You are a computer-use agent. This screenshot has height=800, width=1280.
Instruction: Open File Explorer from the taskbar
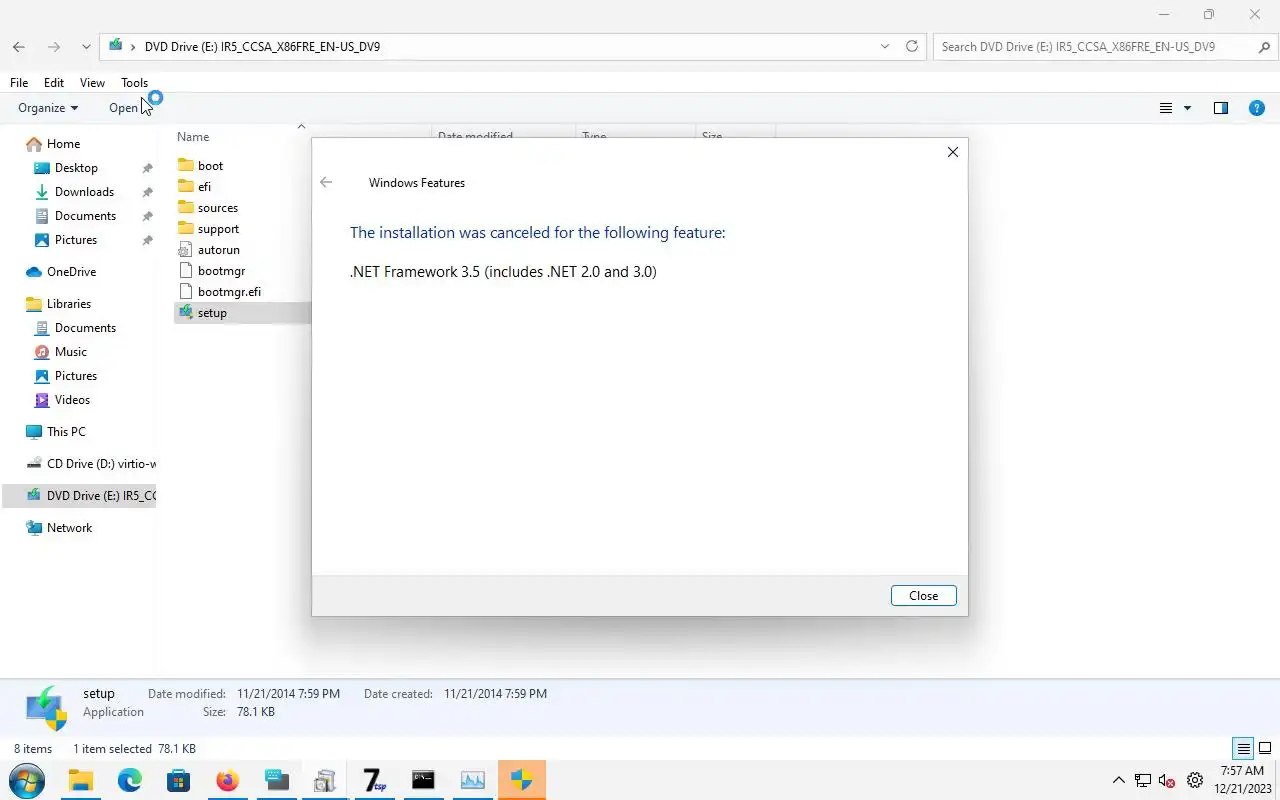pyautogui.click(x=81, y=780)
